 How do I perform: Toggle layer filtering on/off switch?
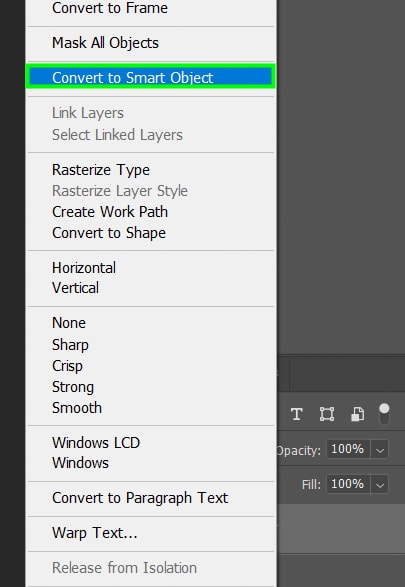point(384,414)
